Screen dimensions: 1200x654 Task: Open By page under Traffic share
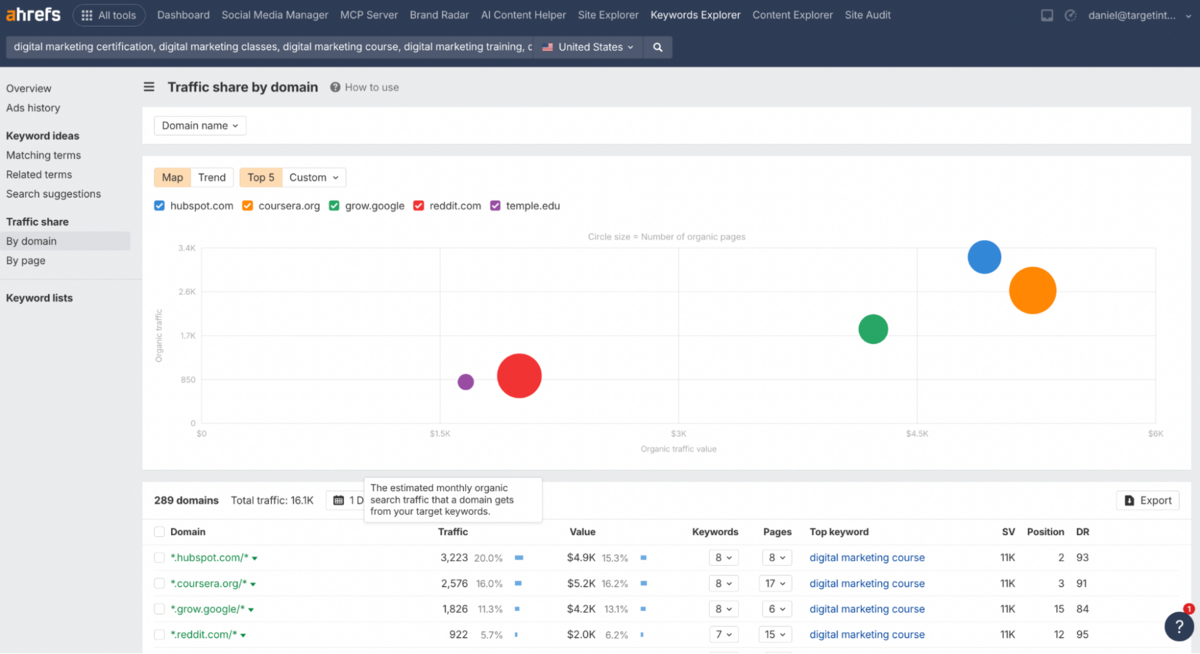(x=26, y=261)
